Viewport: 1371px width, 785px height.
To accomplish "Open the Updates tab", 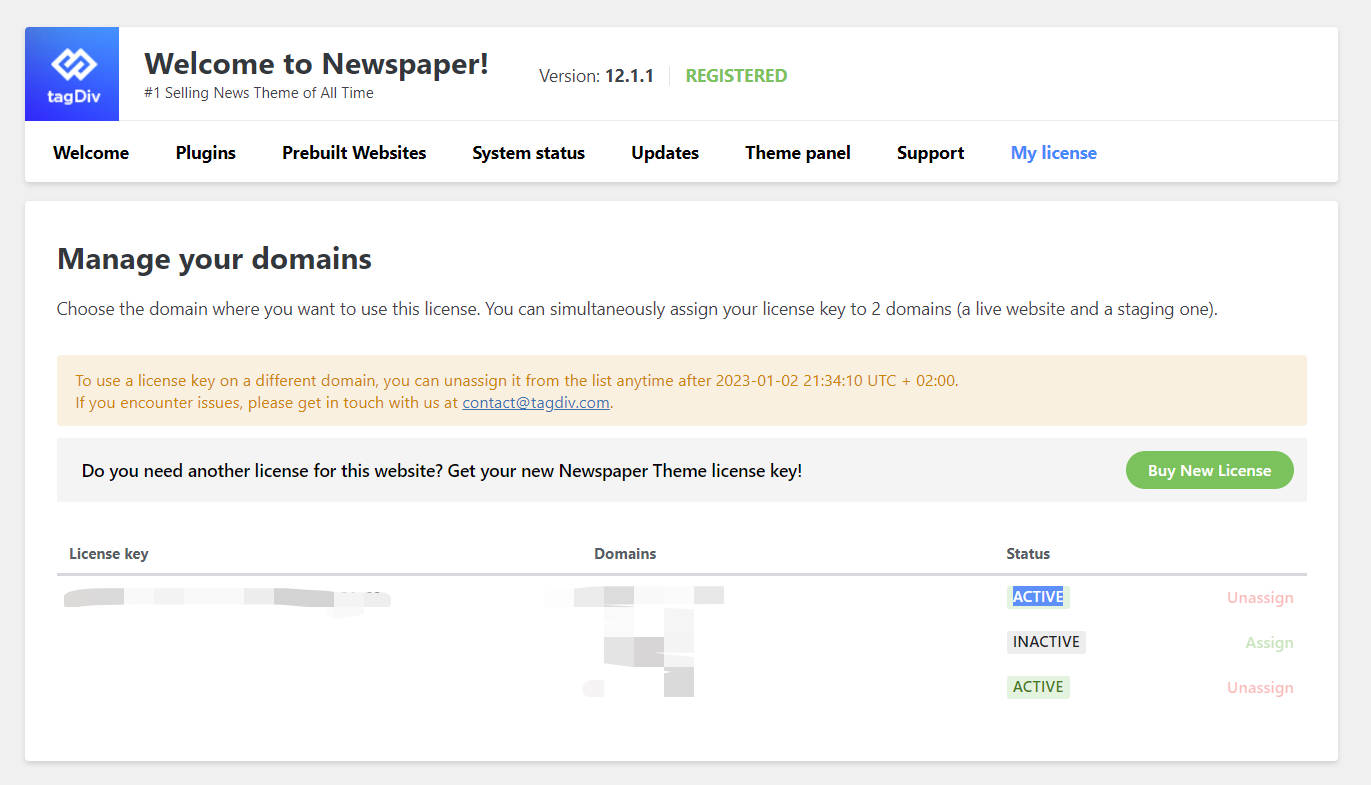I will pyautogui.click(x=665, y=153).
